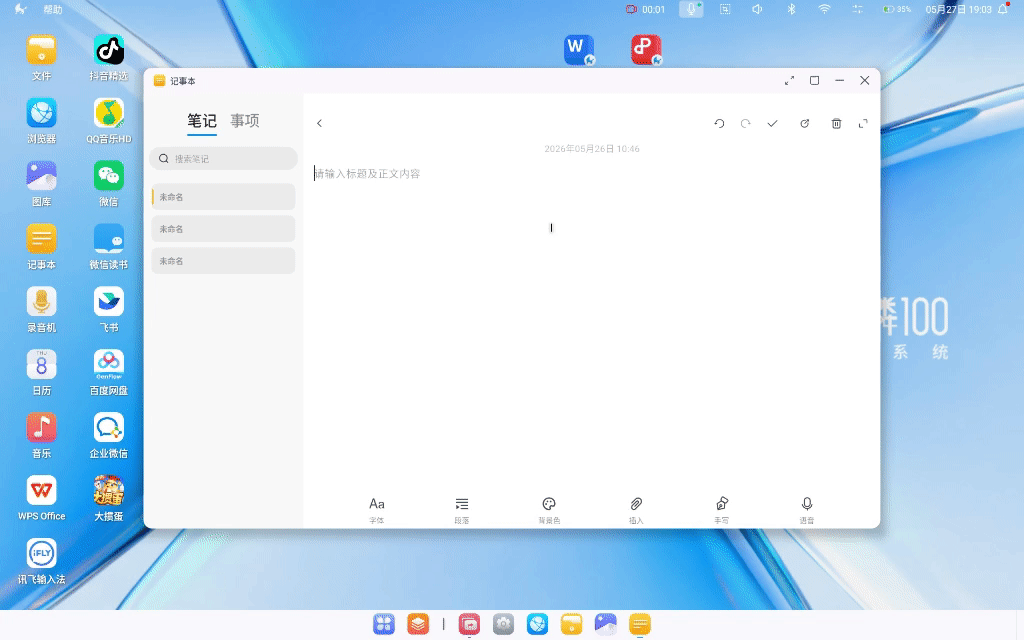Click the screenshot capture icon in status bar
Viewport: 1024px width, 640px height.
pyautogui.click(x=725, y=9)
